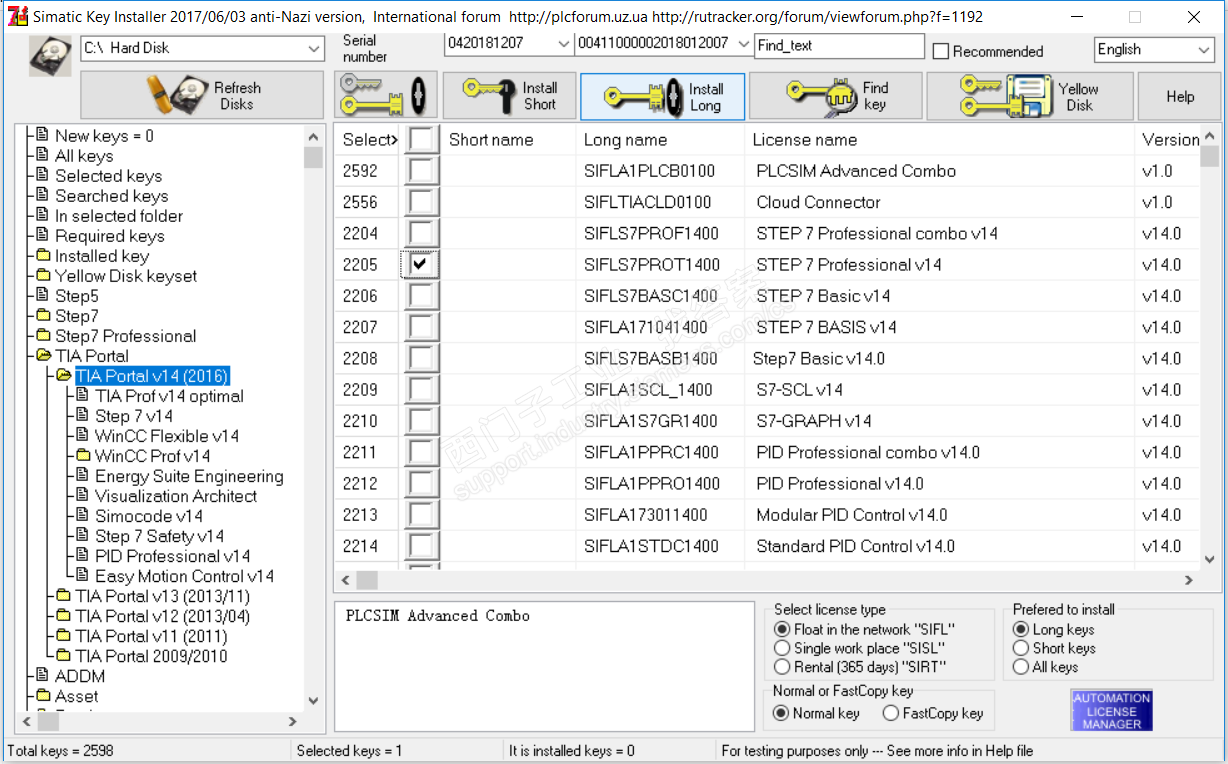Click the double-key install toggle button
Viewport: 1228px width, 764px height.
pyautogui.click(x=386, y=96)
